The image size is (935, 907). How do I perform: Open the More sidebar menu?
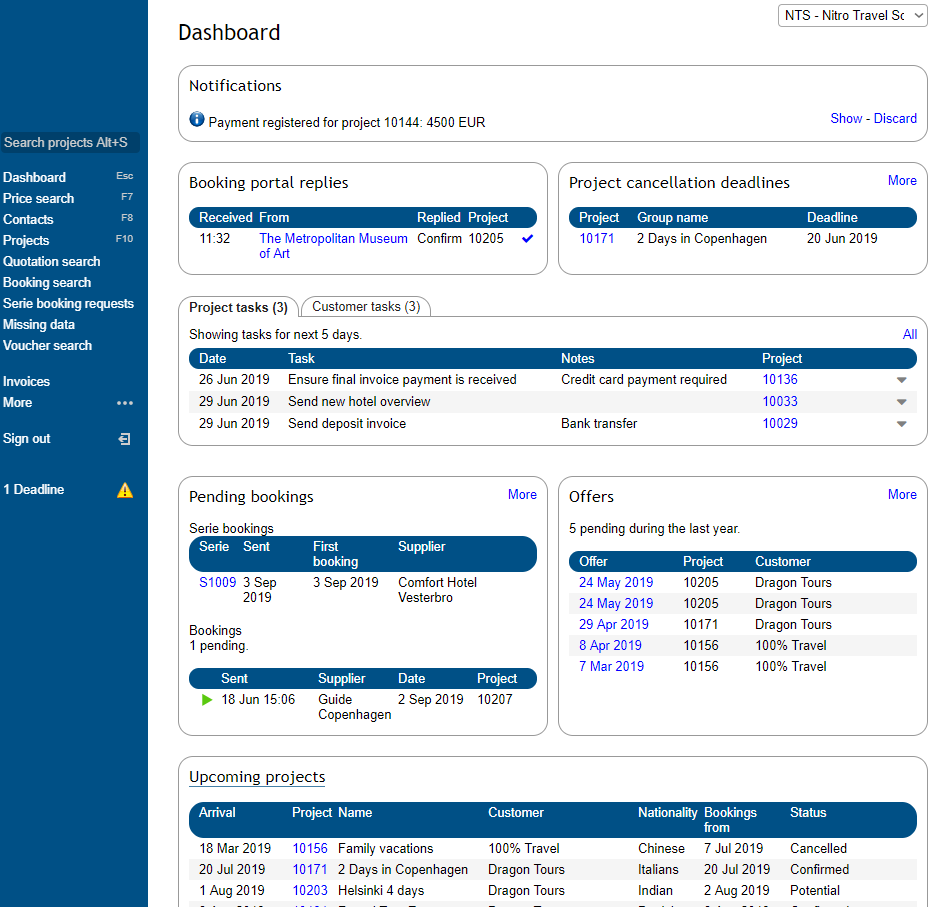pos(17,403)
